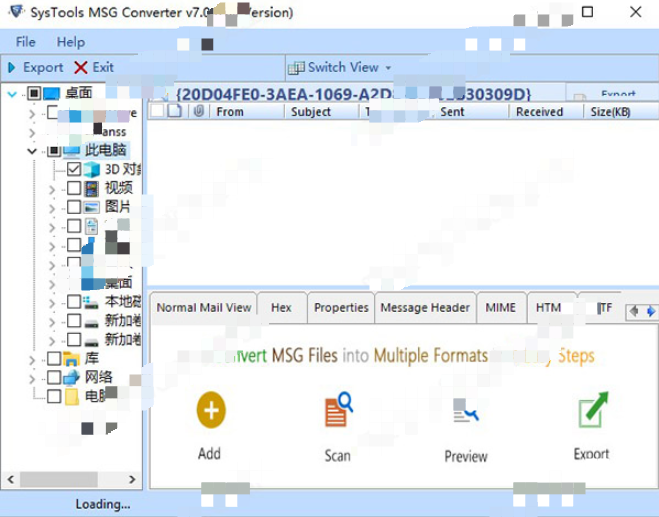Select the second 新加卷 drive icon
The height and width of the screenshot is (517, 659).
click(91, 342)
